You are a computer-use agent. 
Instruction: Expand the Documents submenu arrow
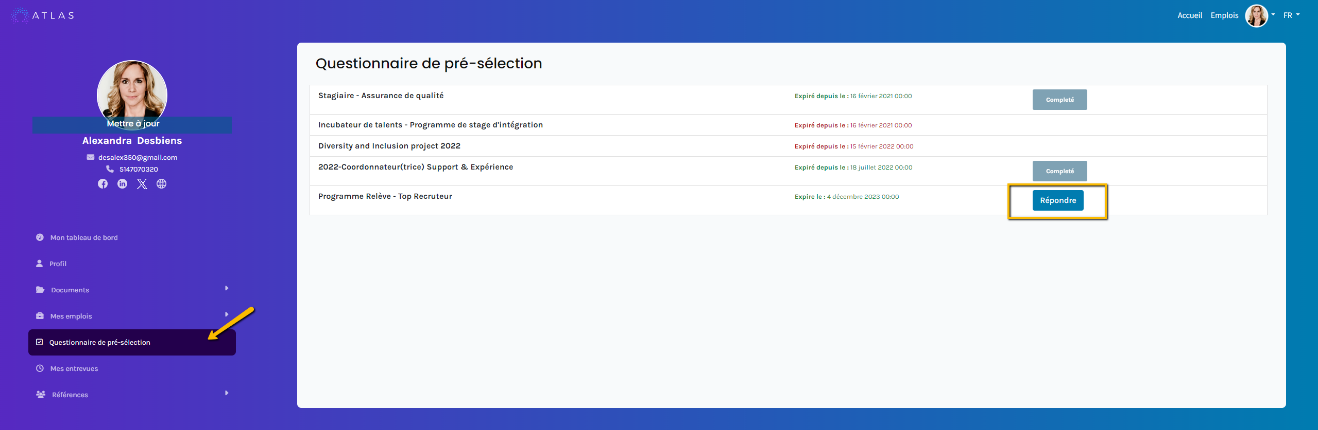[x=227, y=288]
